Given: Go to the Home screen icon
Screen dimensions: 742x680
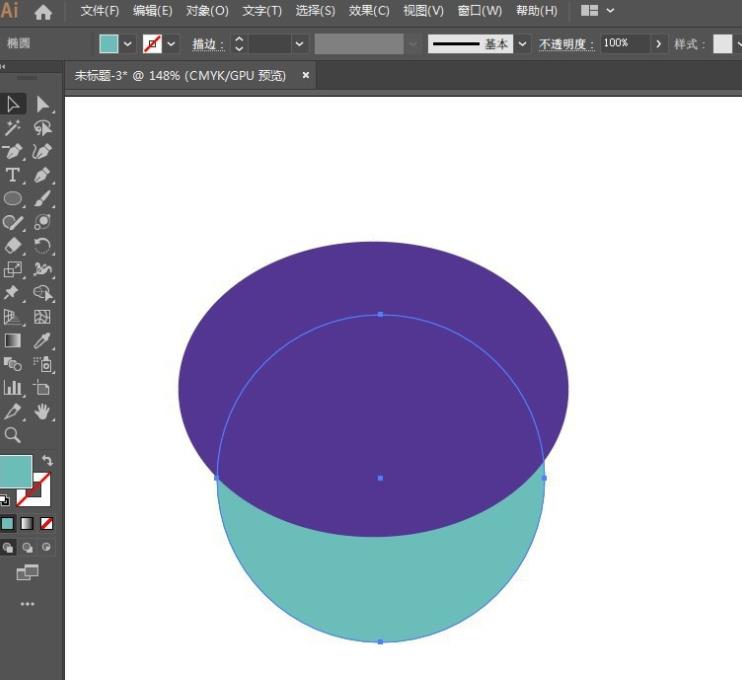Looking at the screenshot, I should (43, 11).
